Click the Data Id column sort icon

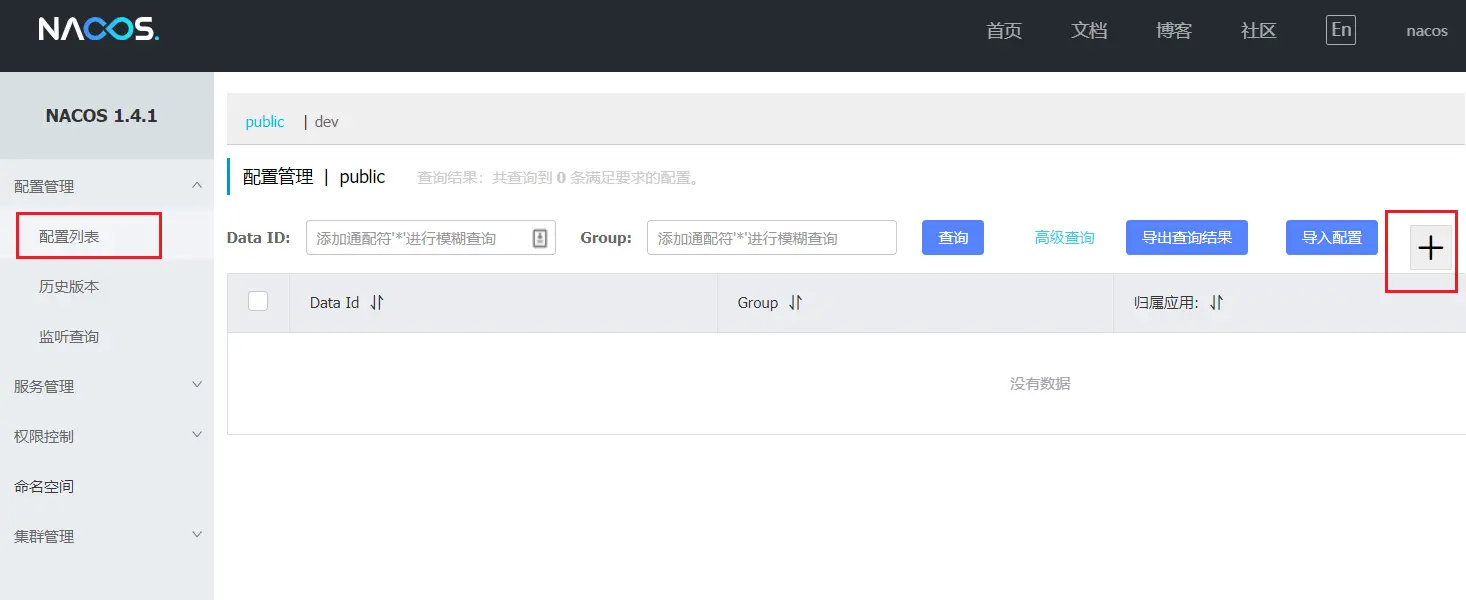tap(376, 302)
